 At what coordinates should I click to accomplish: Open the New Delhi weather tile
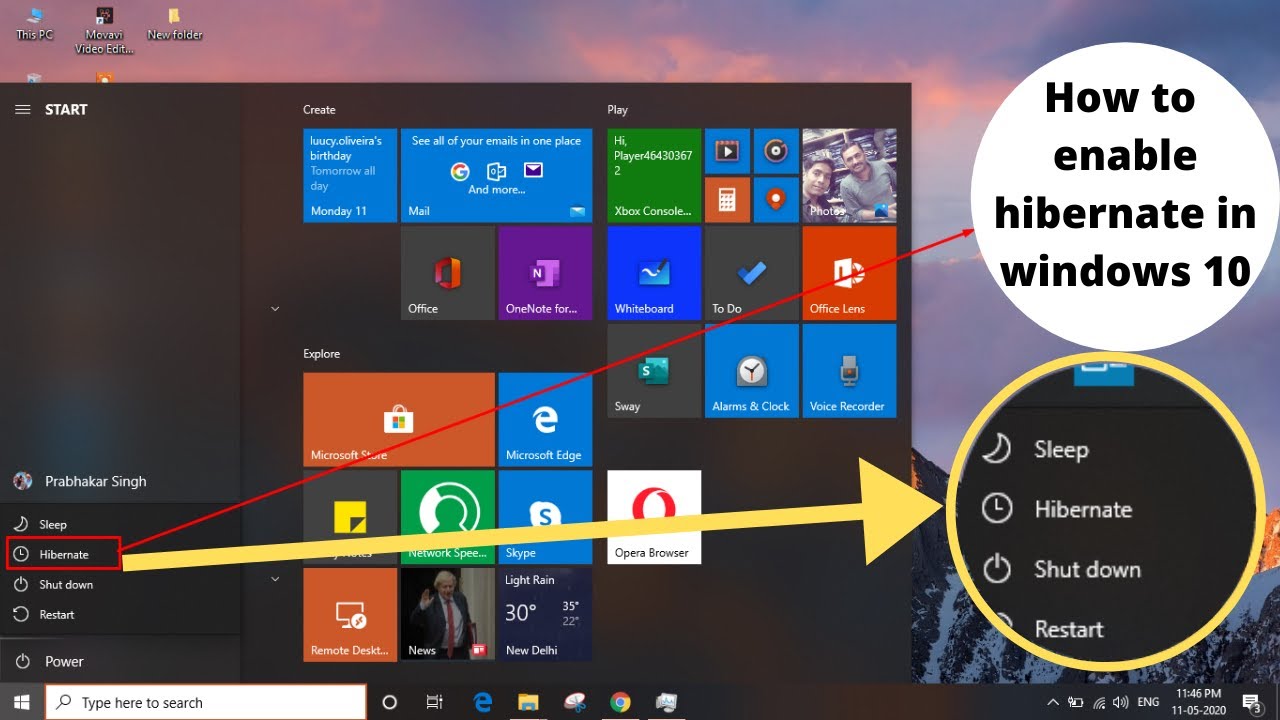click(x=545, y=616)
